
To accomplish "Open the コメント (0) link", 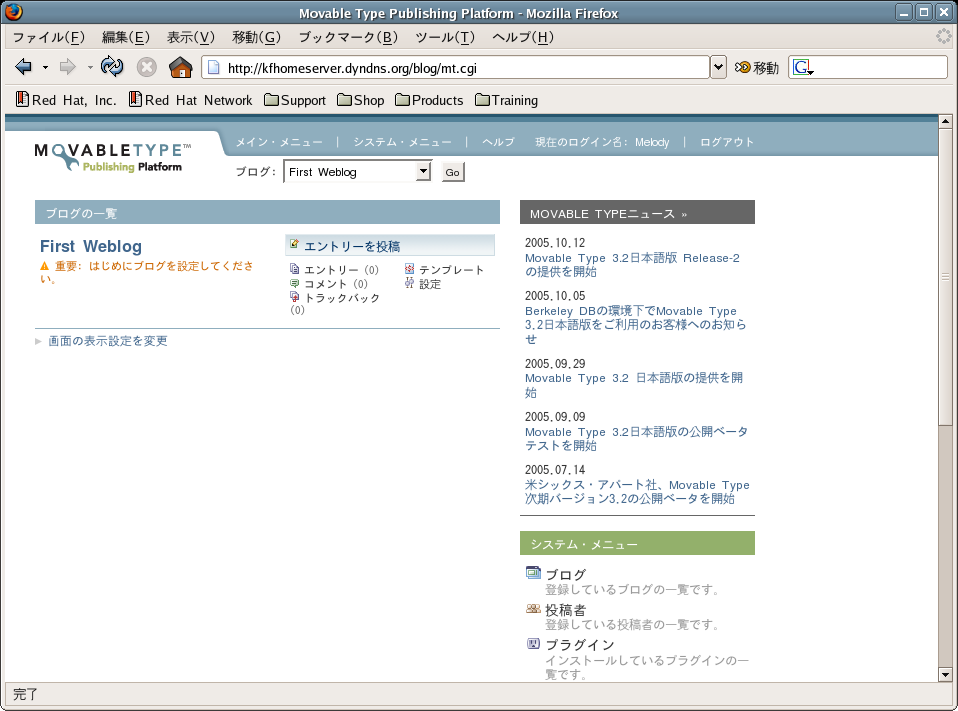I will pyautogui.click(x=336, y=283).
